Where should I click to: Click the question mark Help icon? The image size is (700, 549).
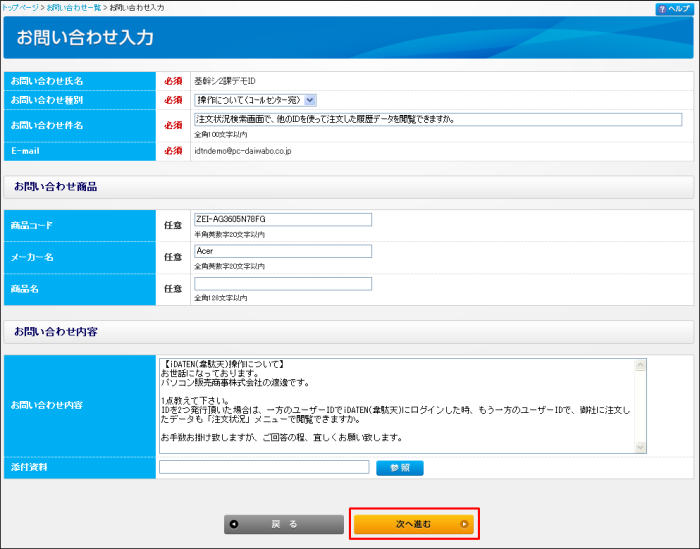[662, 8]
